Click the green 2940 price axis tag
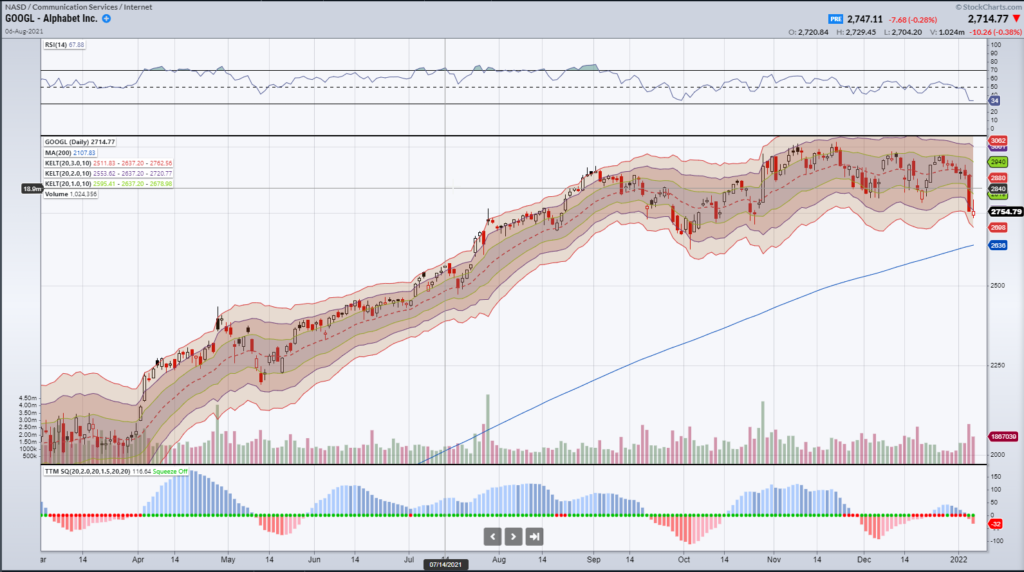This screenshot has height=572, width=1024. (998, 162)
